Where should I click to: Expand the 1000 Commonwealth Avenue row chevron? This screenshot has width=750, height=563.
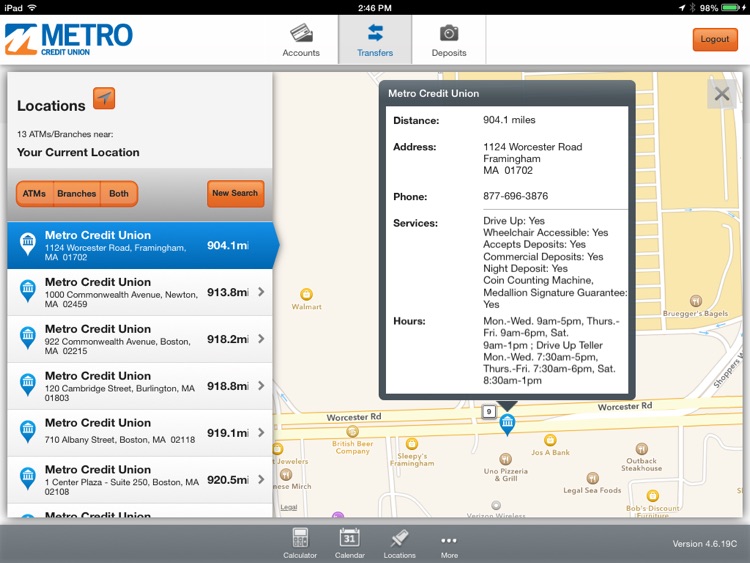(x=261, y=292)
